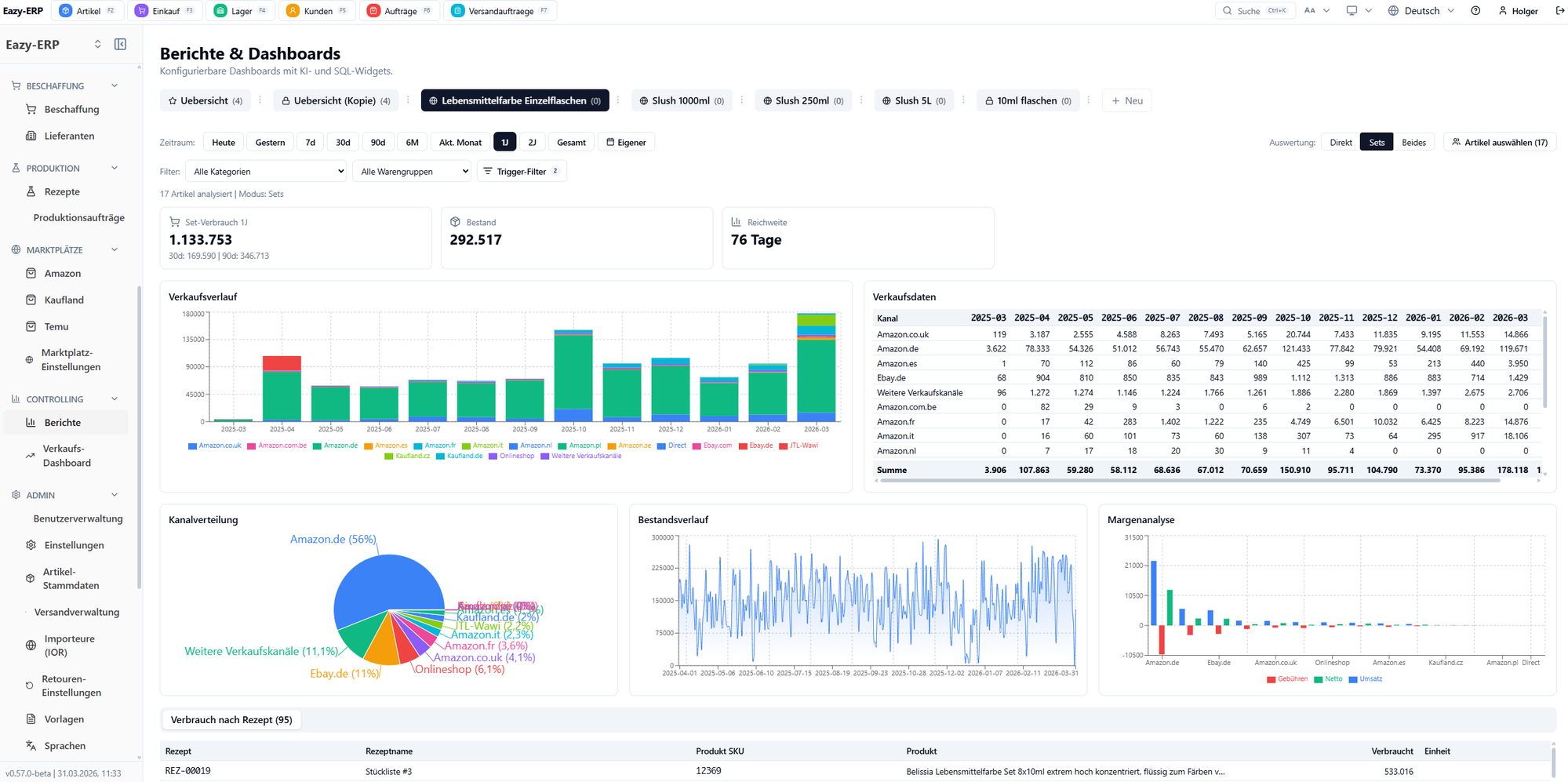Toggle Amazon.co.uk legend swatch in Verkaufsverlauf
Viewport: 1568px width, 782px height.
(192, 446)
